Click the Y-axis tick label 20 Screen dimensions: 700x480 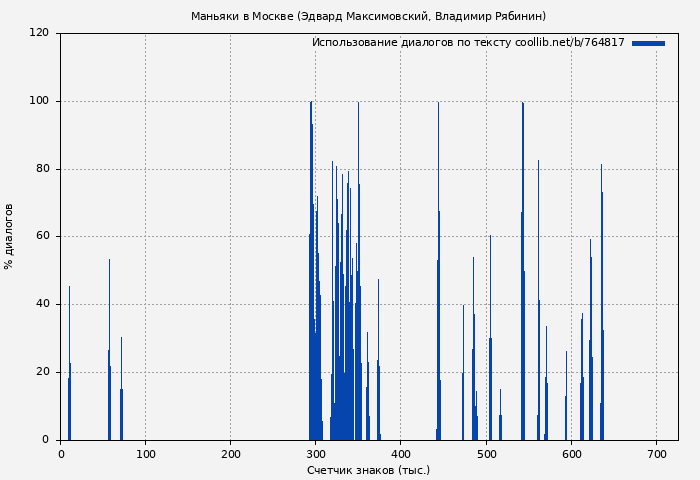click(x=42, y=372)
